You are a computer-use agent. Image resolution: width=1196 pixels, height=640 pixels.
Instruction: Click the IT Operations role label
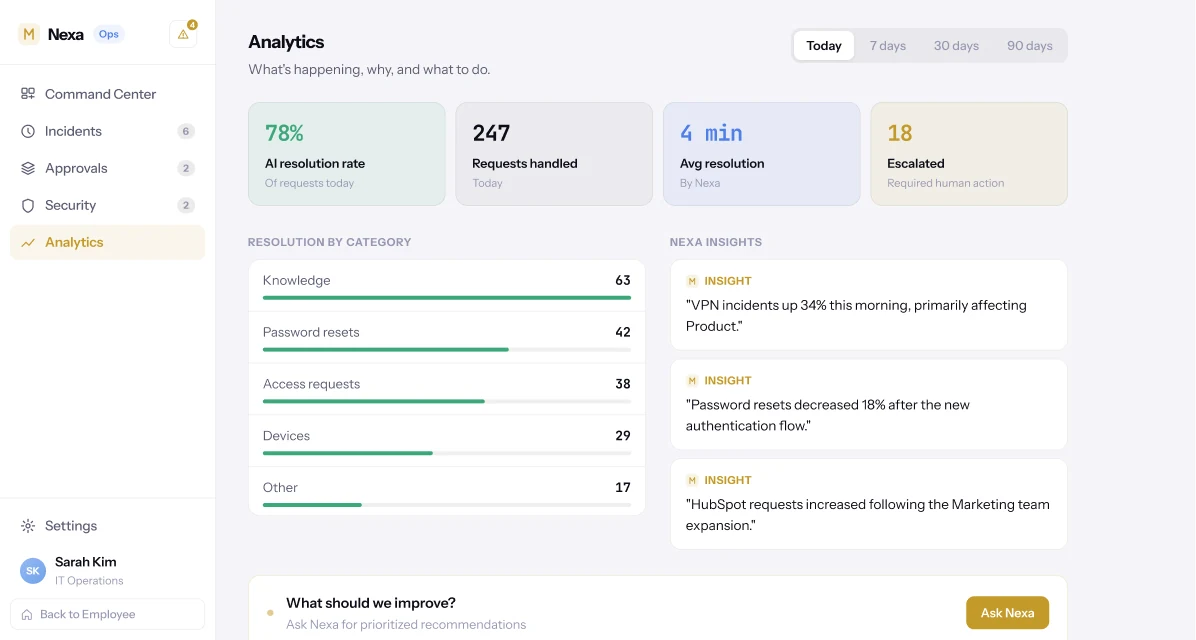pyautogui.click(x=89, y=581)
